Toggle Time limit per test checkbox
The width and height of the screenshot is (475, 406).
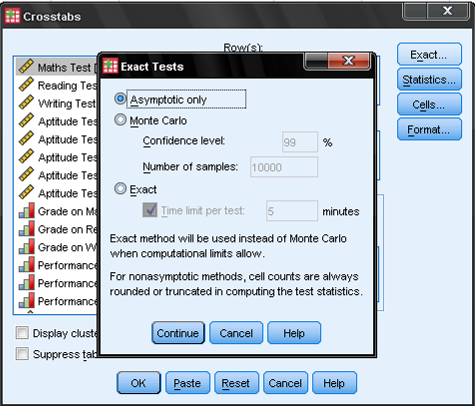pos(150,210)
